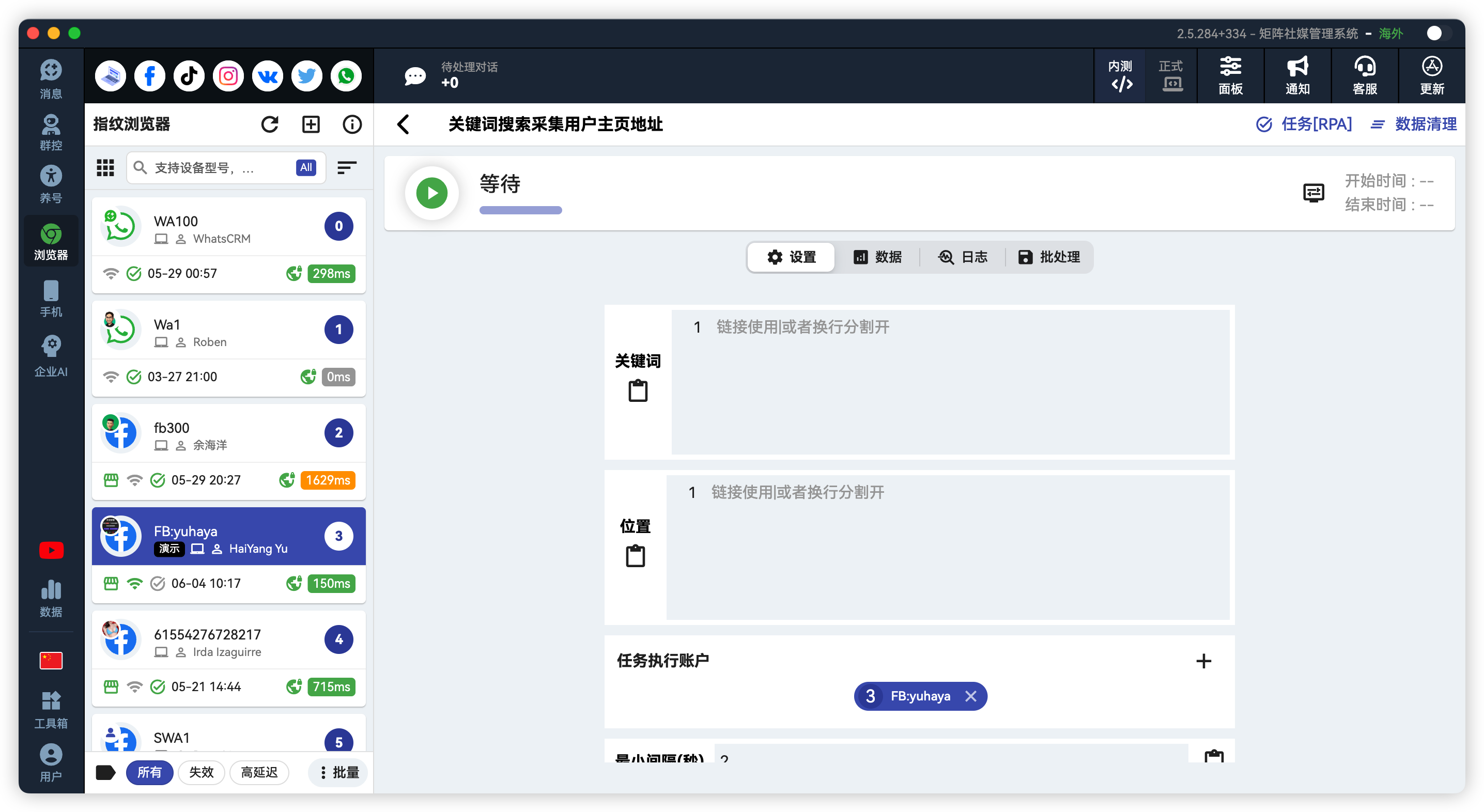Click into the 位置 text area
This screenshot has width=1484, height=812.
coord(948,547)
